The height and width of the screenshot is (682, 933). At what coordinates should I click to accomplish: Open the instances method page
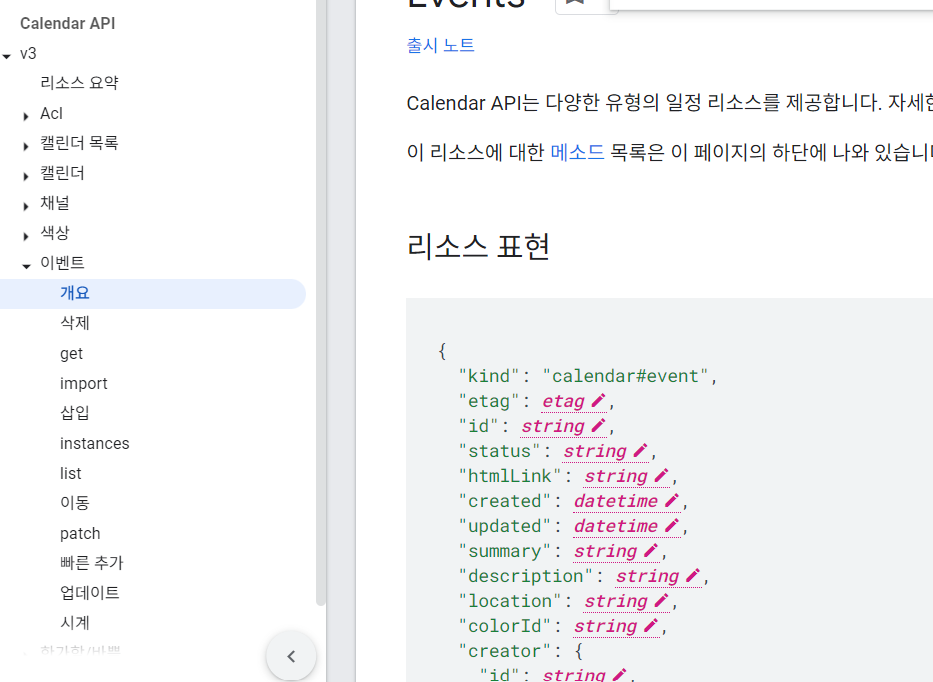point(95,443)
